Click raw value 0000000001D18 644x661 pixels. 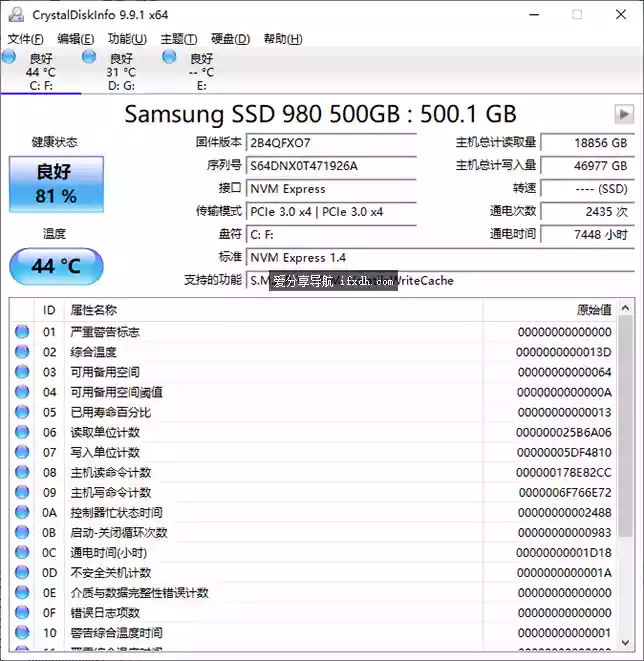564,553
